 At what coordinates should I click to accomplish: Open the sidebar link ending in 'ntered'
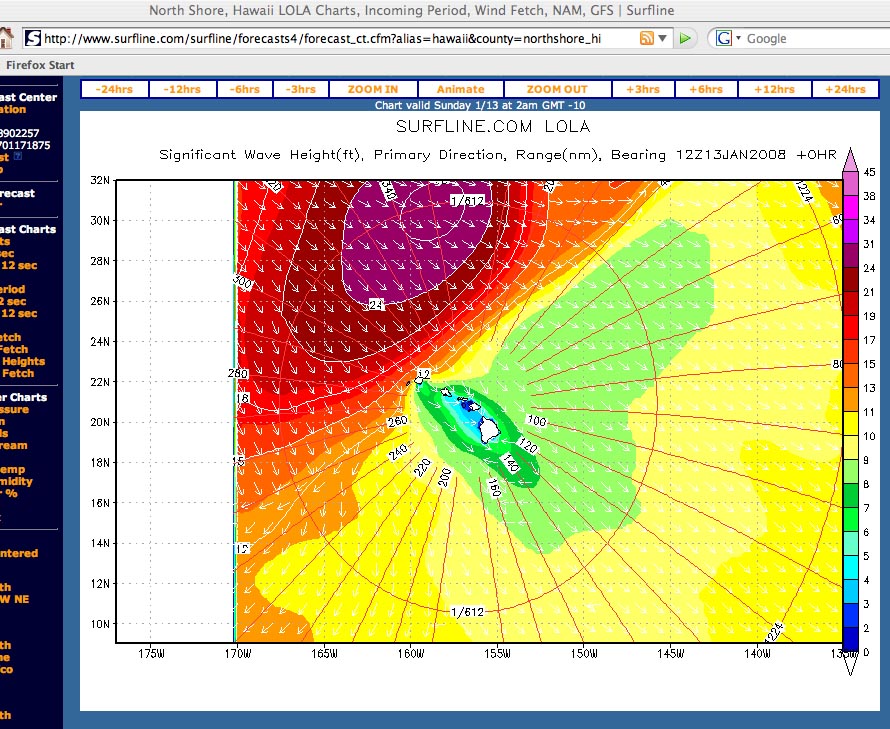[19, 553]
